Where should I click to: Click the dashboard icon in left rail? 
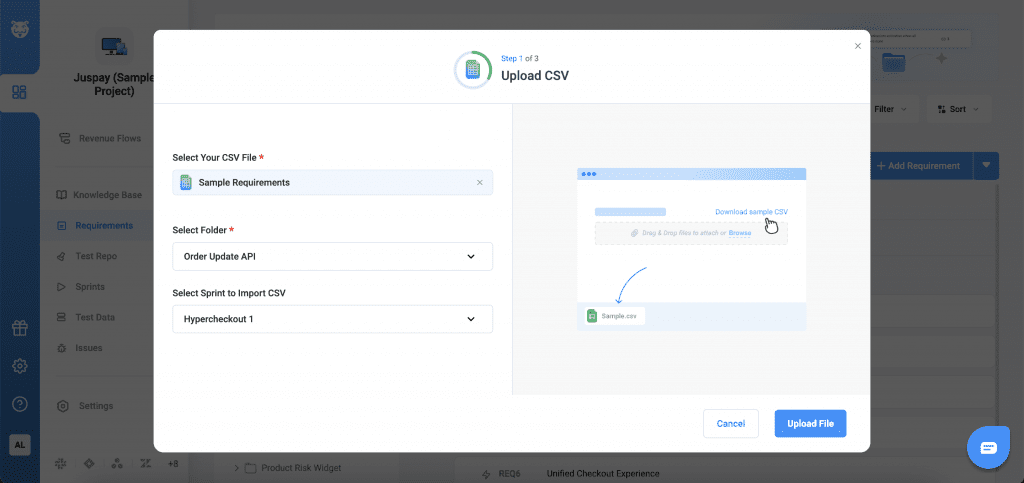(x=19, y=93)
